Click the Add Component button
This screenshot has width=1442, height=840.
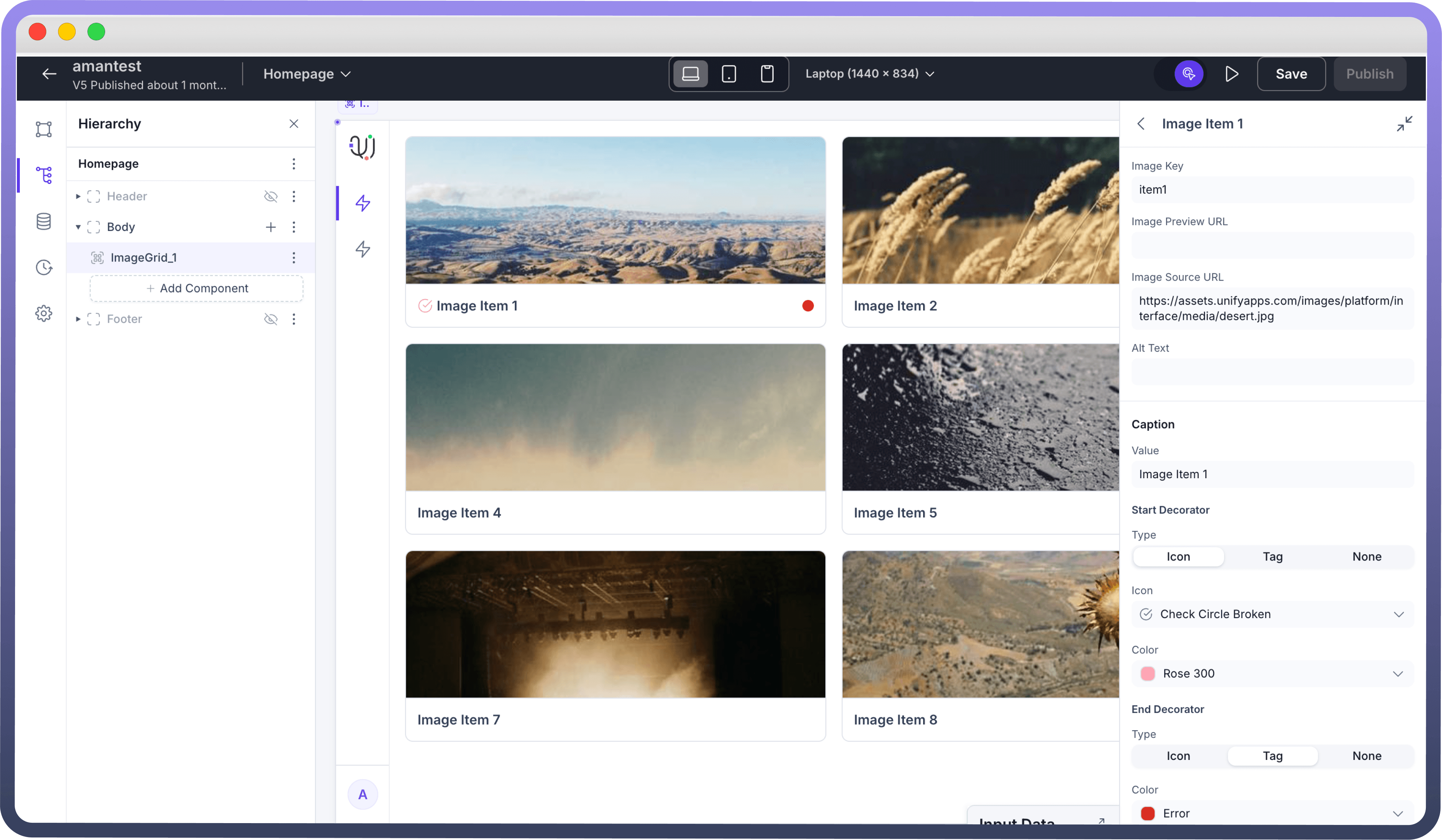(x=196, y=288)
